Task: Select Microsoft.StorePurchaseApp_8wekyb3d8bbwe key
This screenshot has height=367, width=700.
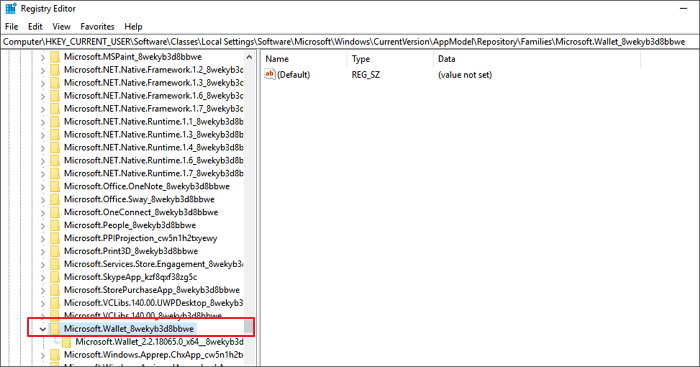Action: 151,290
